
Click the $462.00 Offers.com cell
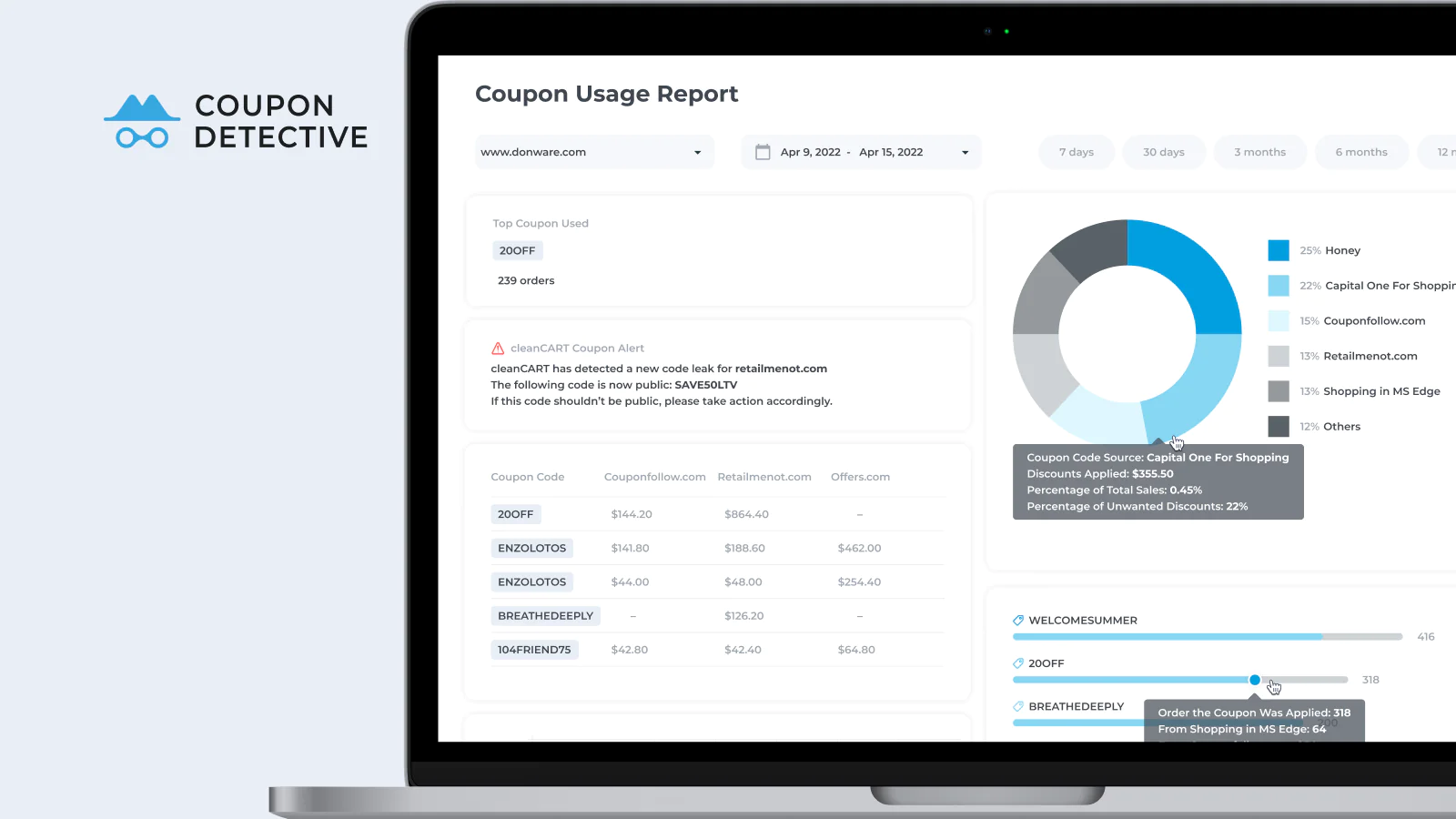pyautogui.click(x=859, y=548)
